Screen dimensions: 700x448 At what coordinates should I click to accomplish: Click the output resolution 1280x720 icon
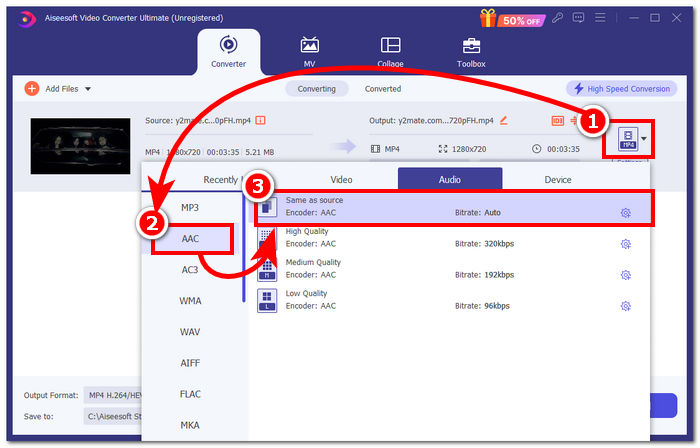pyautogui.click(x=443, y=149)
